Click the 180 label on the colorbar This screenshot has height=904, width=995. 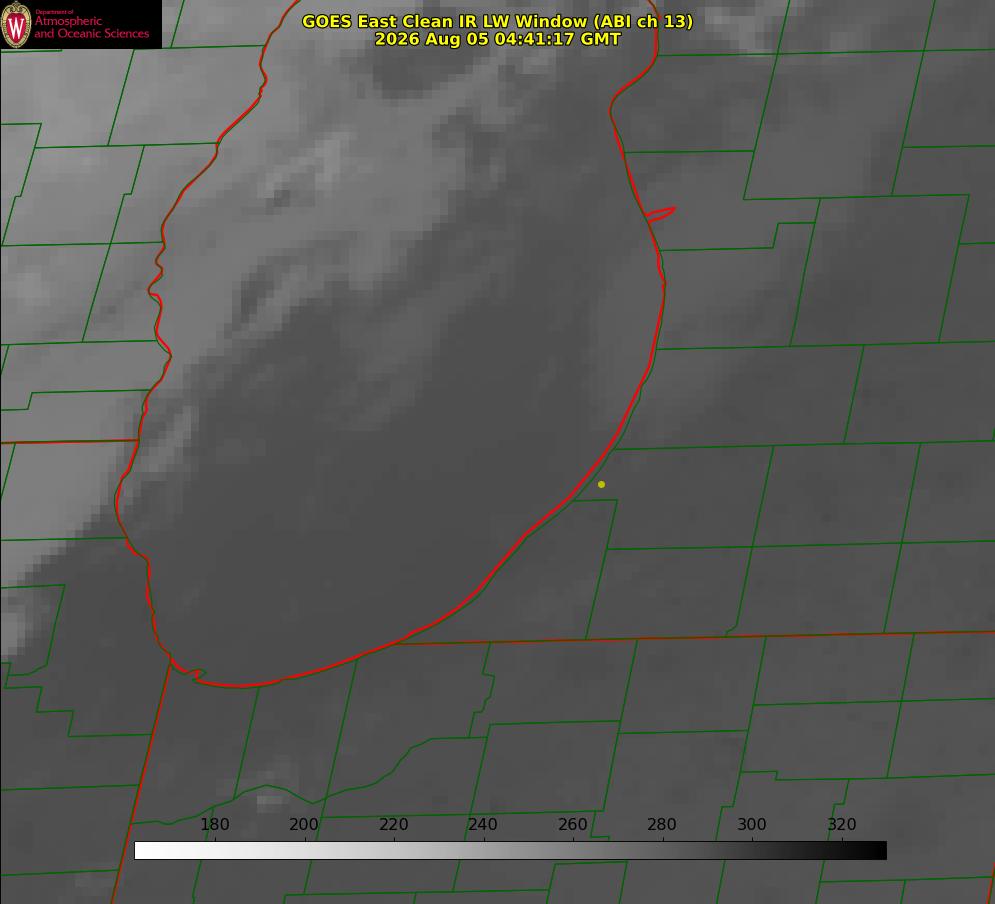[x=214, y=824]
